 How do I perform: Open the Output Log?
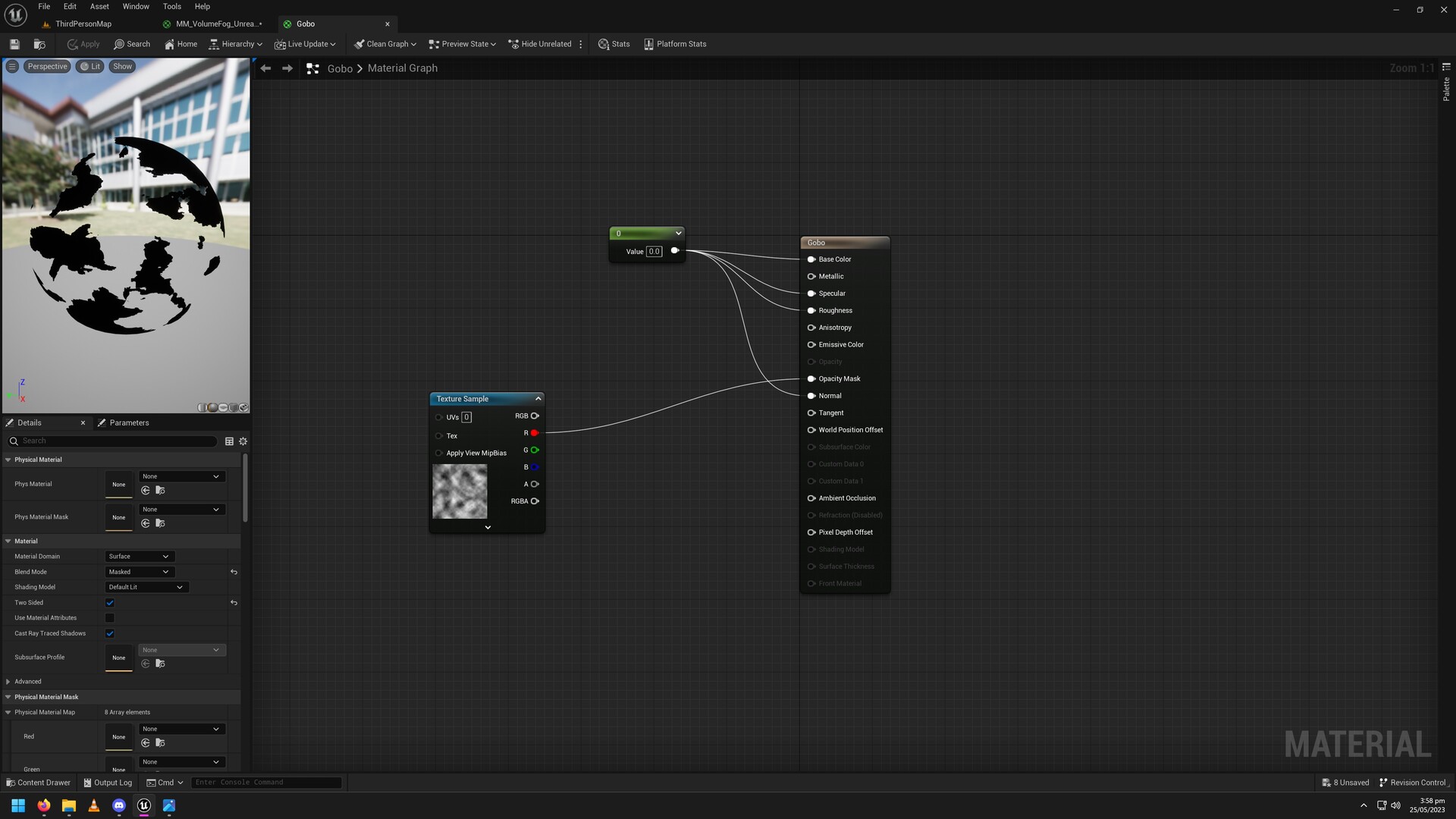pos(108,782)
